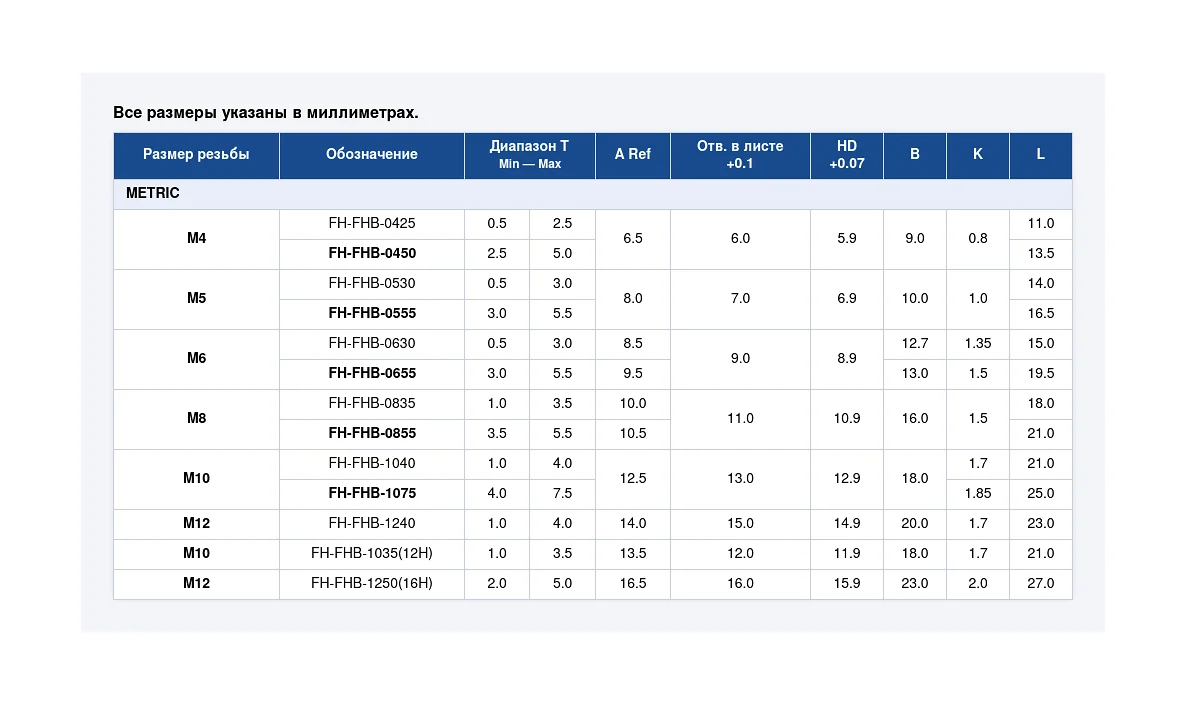Select the FH-FHB-0555 designation cell
Image resolution: width=1177 pixels, height=701 pixels.
pos(372,314)
